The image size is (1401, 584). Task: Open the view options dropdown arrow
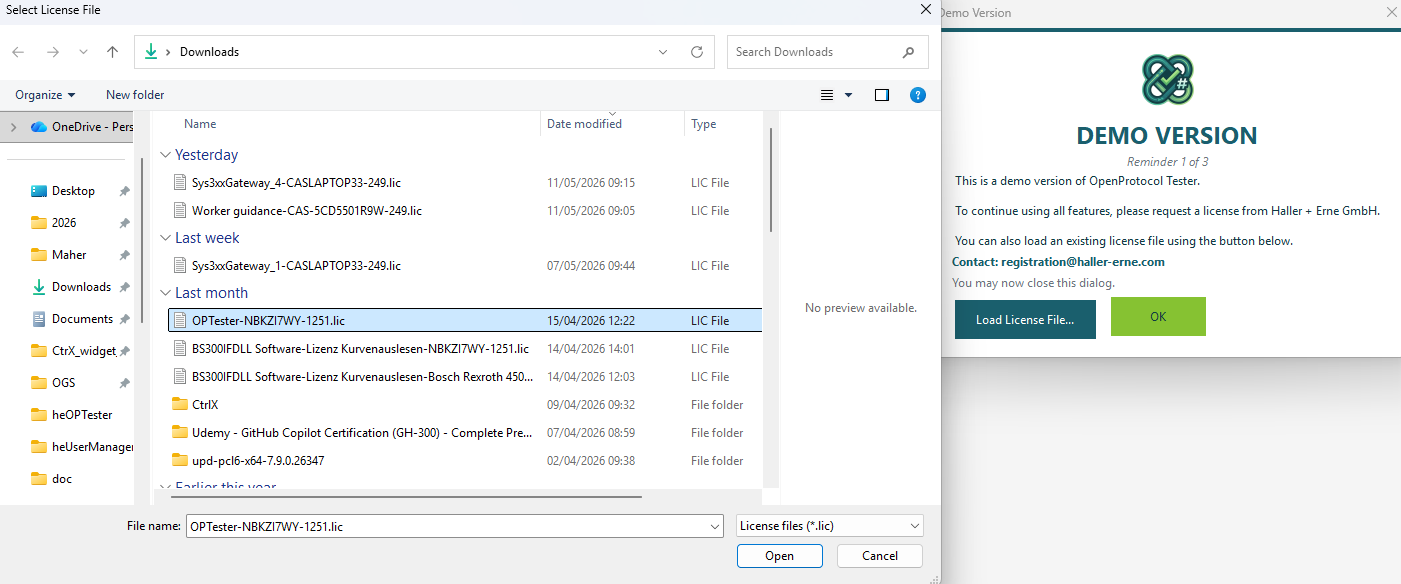pos(849,95)
